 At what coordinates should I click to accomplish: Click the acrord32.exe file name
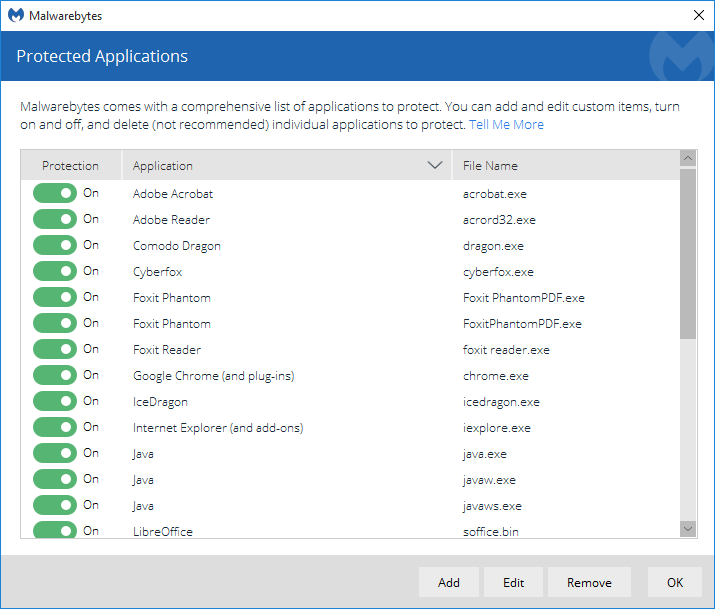click(499, 220)
